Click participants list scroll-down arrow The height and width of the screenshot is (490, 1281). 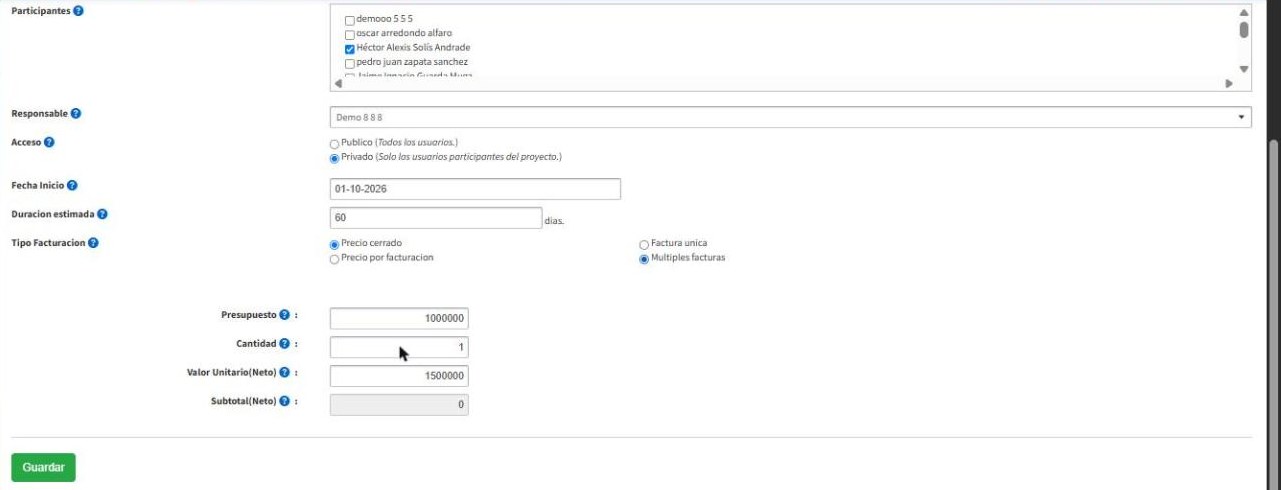[1244, 69]
